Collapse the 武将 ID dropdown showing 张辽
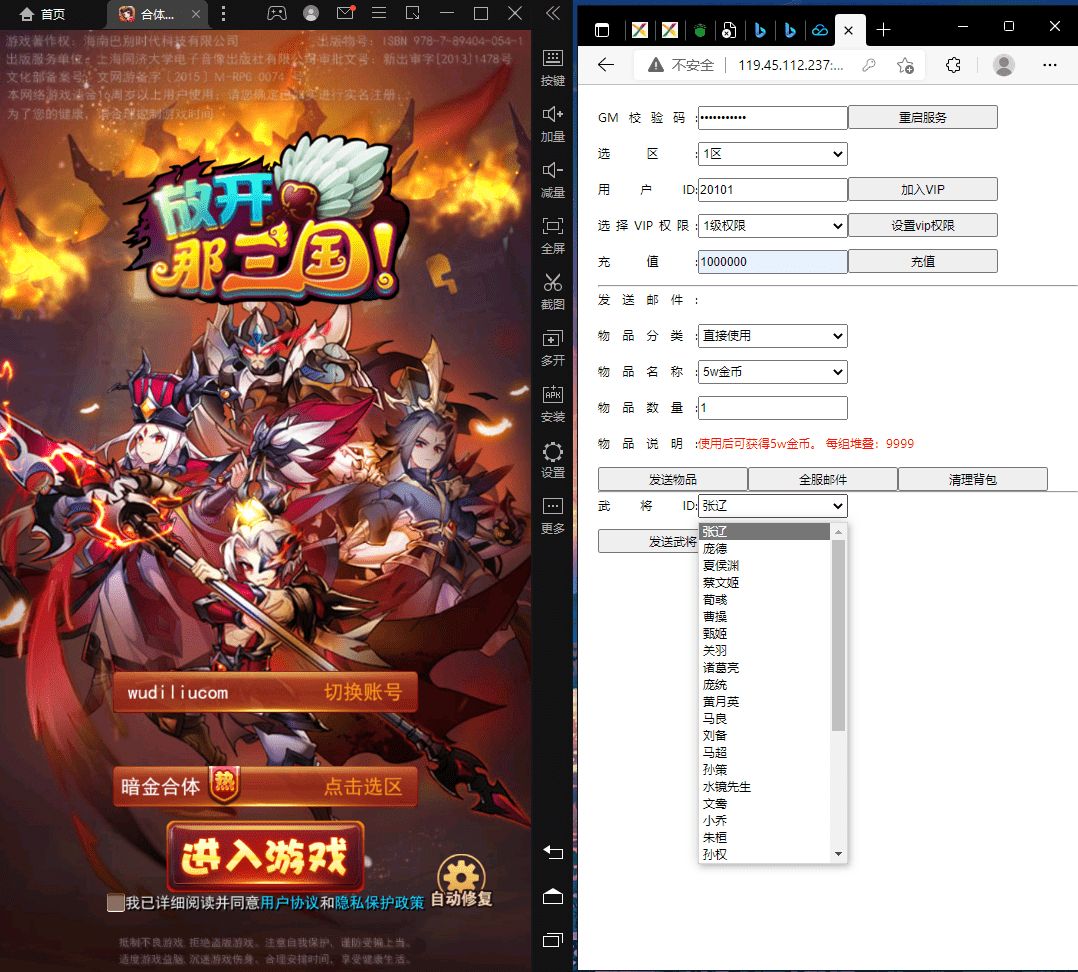This screenshot has width=1078, height=972. pyautogui.click(x=772, y=506)
